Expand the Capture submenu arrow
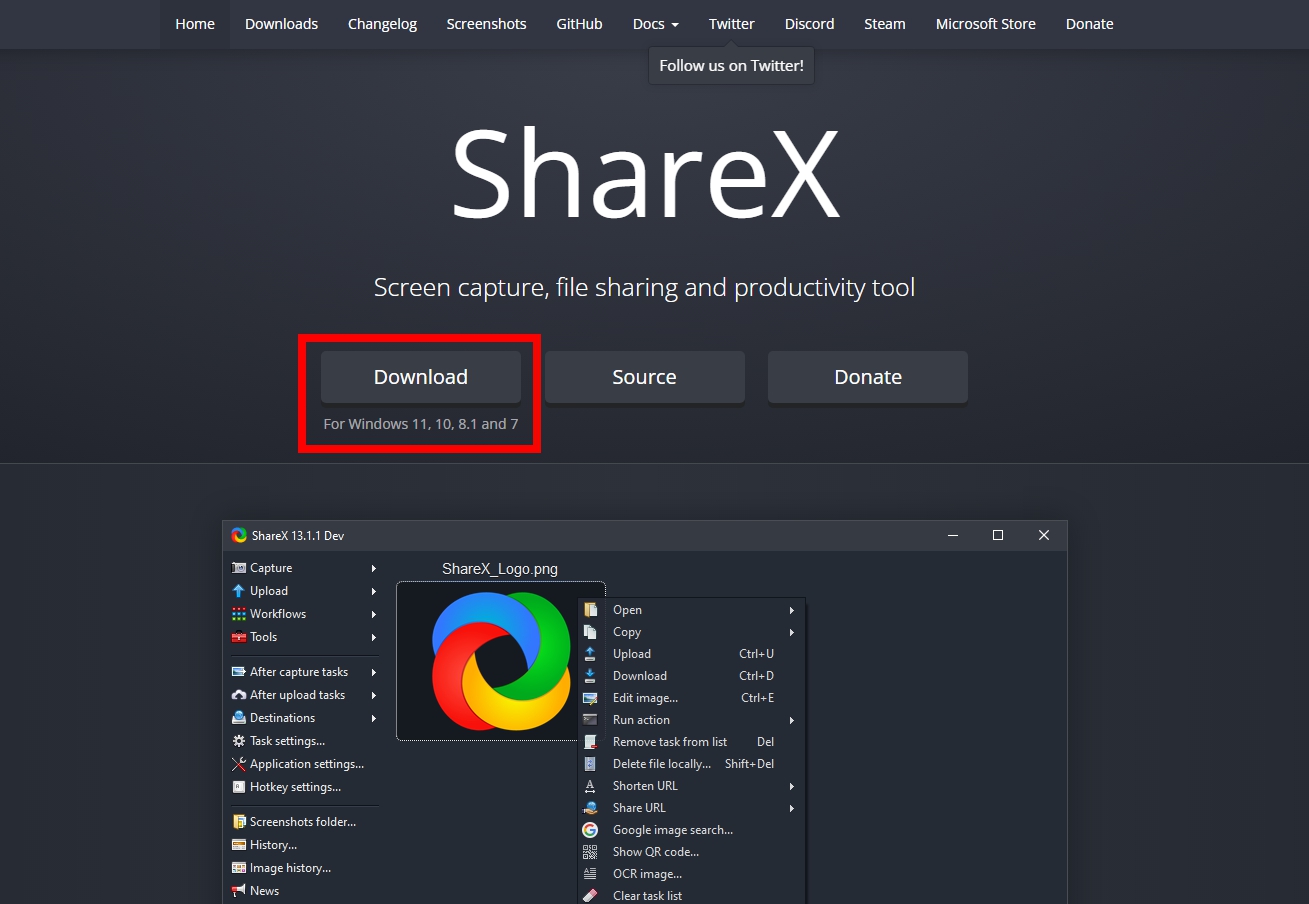Screen dimensions: 1309x904 pos(374,568)
